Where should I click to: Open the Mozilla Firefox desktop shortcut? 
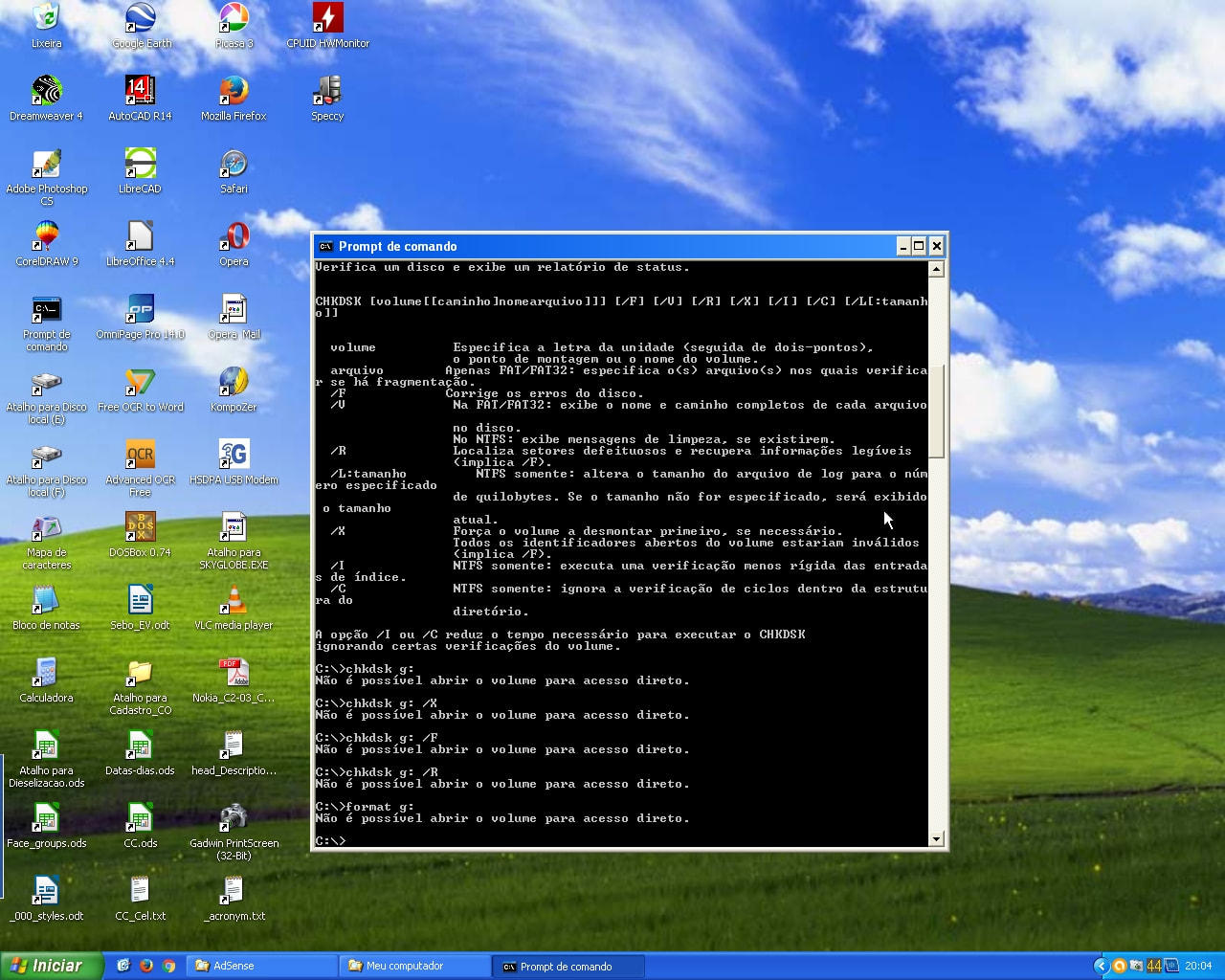pyautogui.click(x=234, y=92)
